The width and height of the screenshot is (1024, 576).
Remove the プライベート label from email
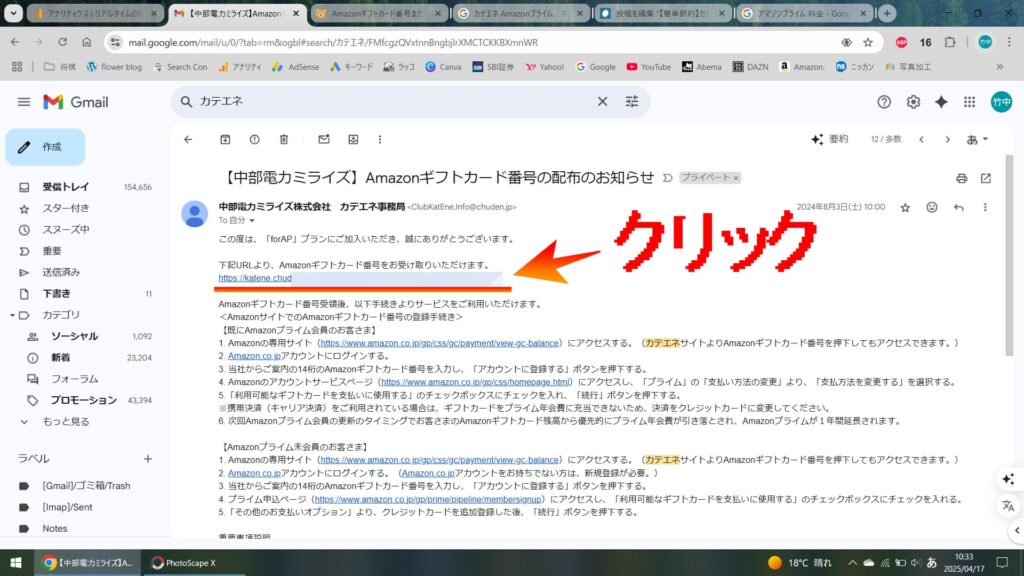coord(736,178)
